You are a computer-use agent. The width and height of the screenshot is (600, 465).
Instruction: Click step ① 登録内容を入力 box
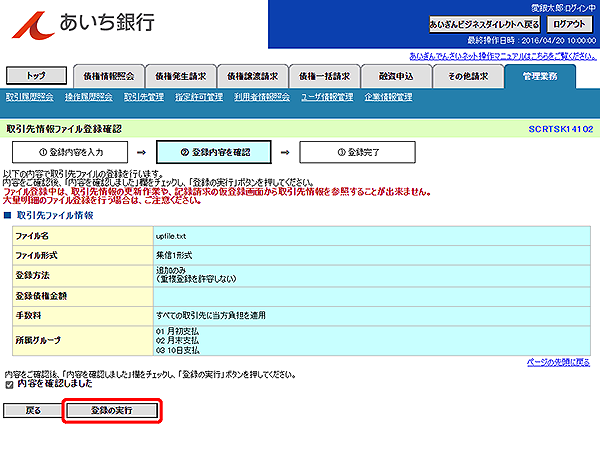(x=70, y=152)
